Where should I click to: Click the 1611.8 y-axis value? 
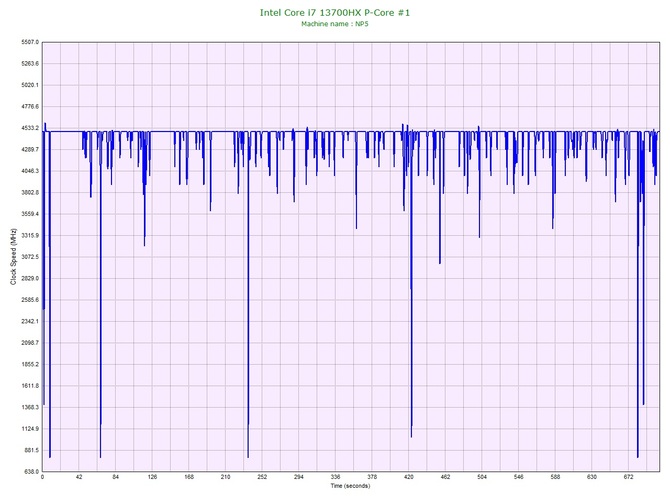click(30, 385)
